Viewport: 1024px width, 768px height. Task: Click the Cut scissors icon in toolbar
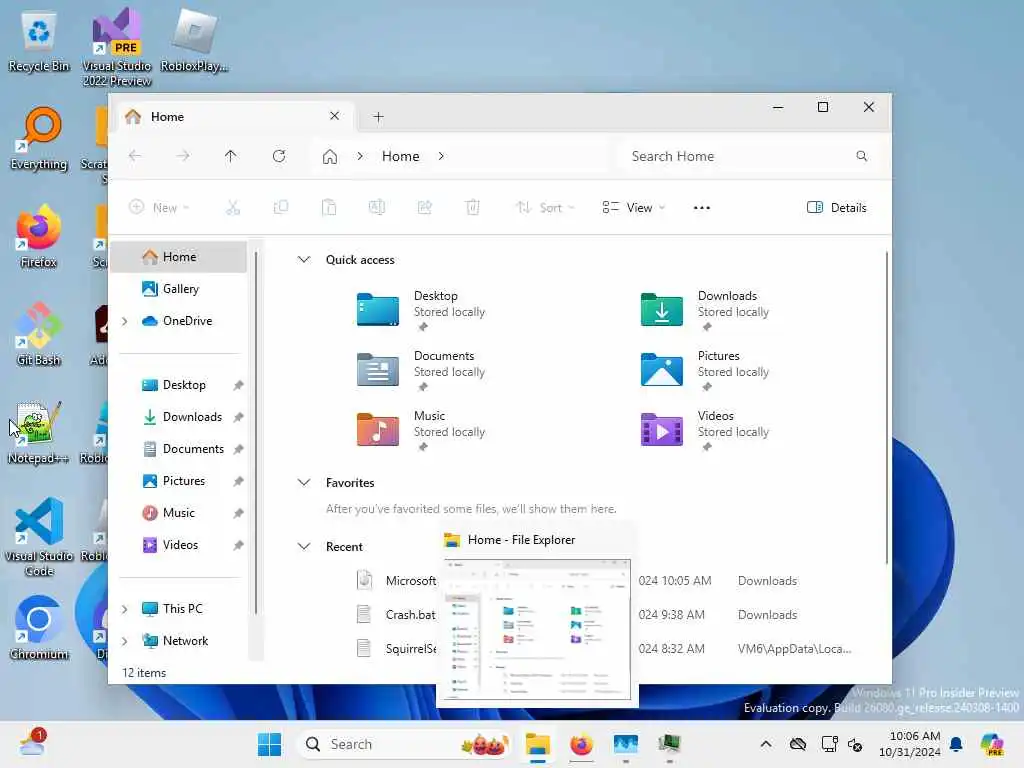233,208
